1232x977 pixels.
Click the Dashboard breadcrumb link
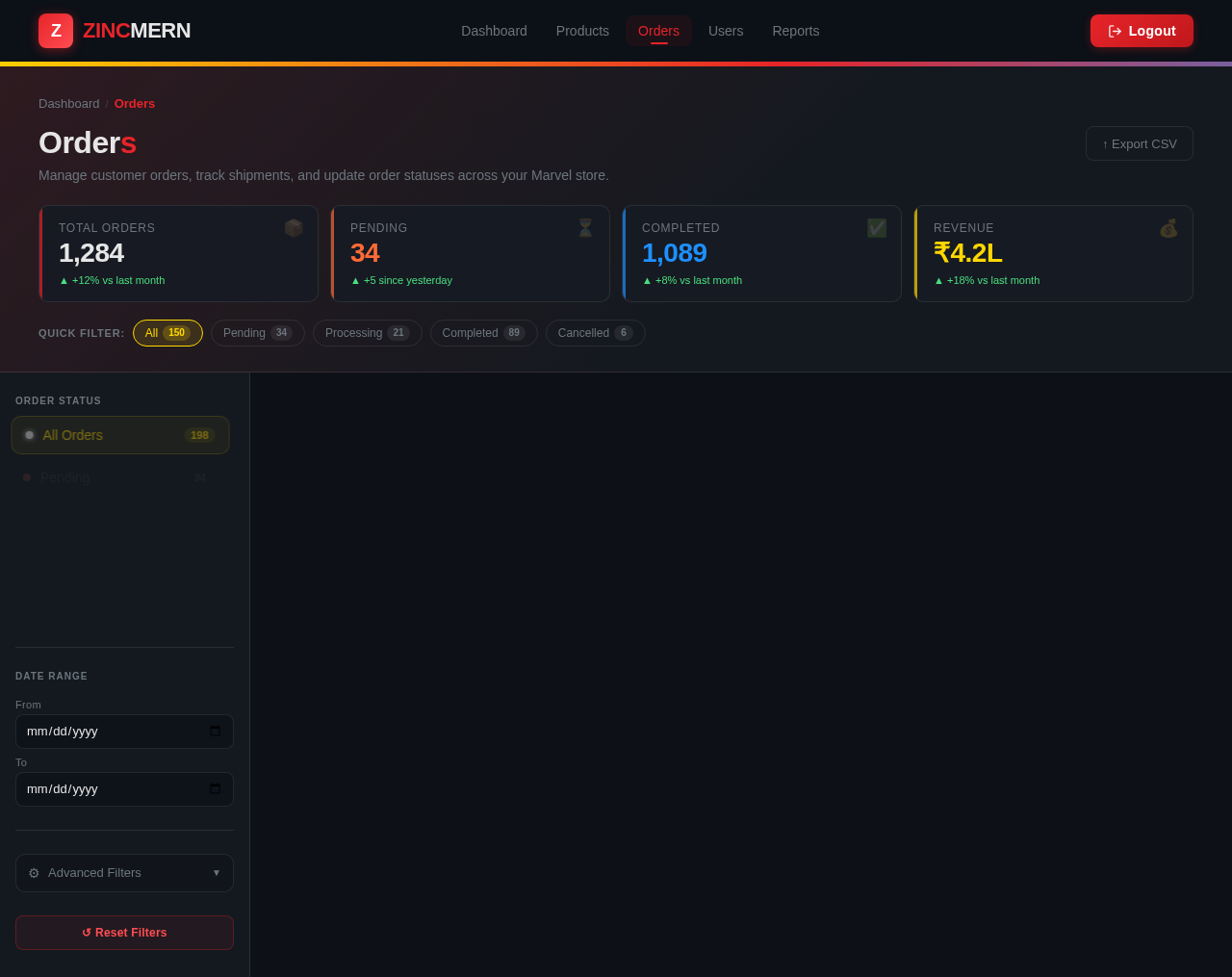69,103
